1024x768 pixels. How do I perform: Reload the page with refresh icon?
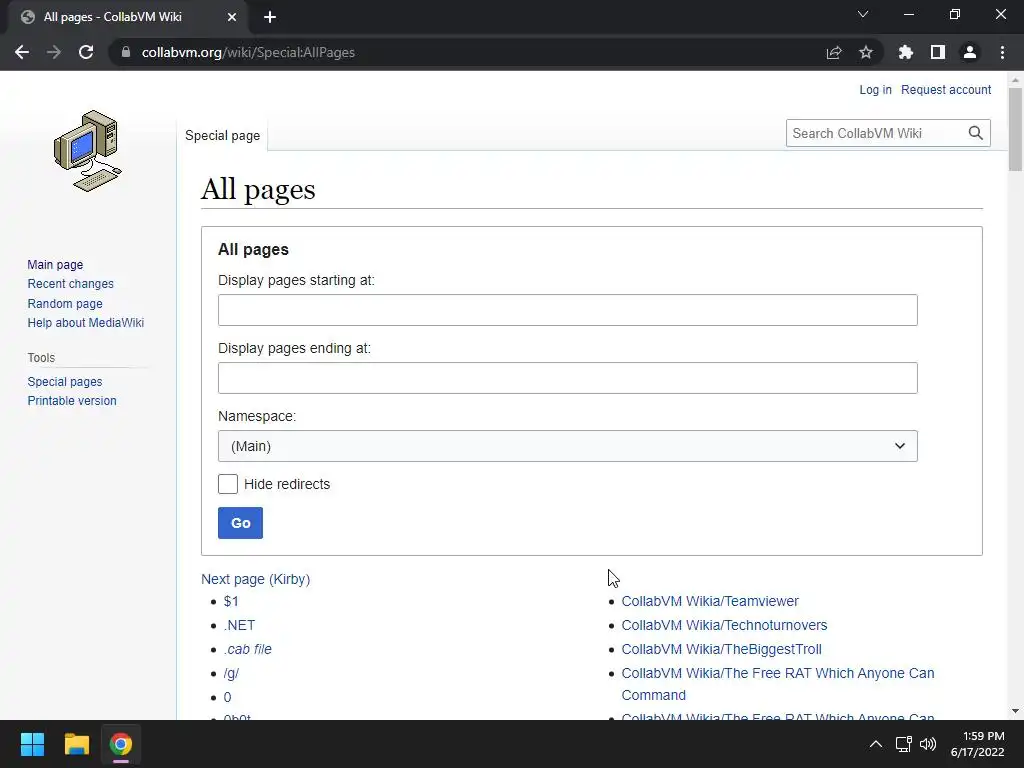[86, 52]
